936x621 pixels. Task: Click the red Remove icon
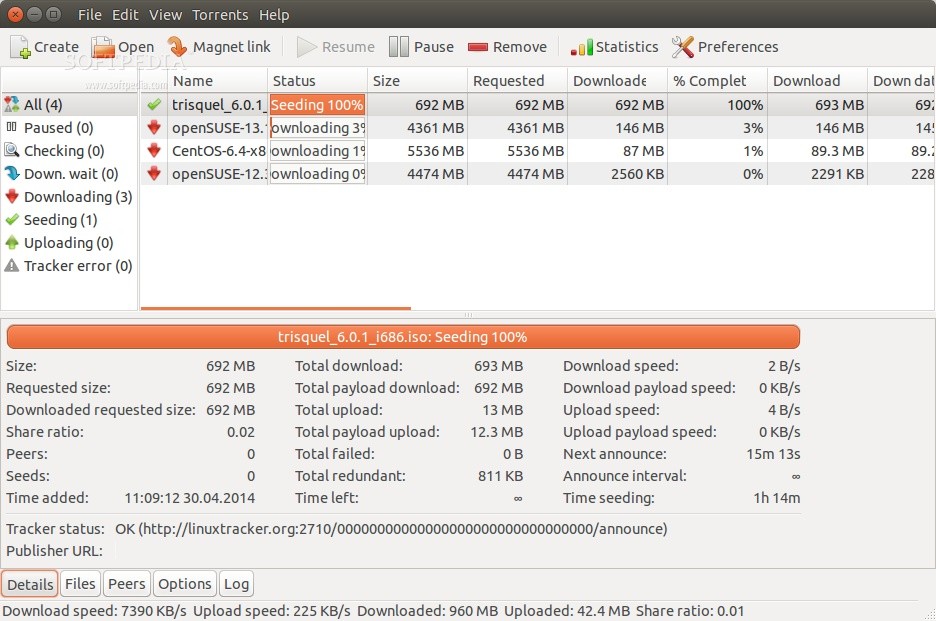coord(478,47)
